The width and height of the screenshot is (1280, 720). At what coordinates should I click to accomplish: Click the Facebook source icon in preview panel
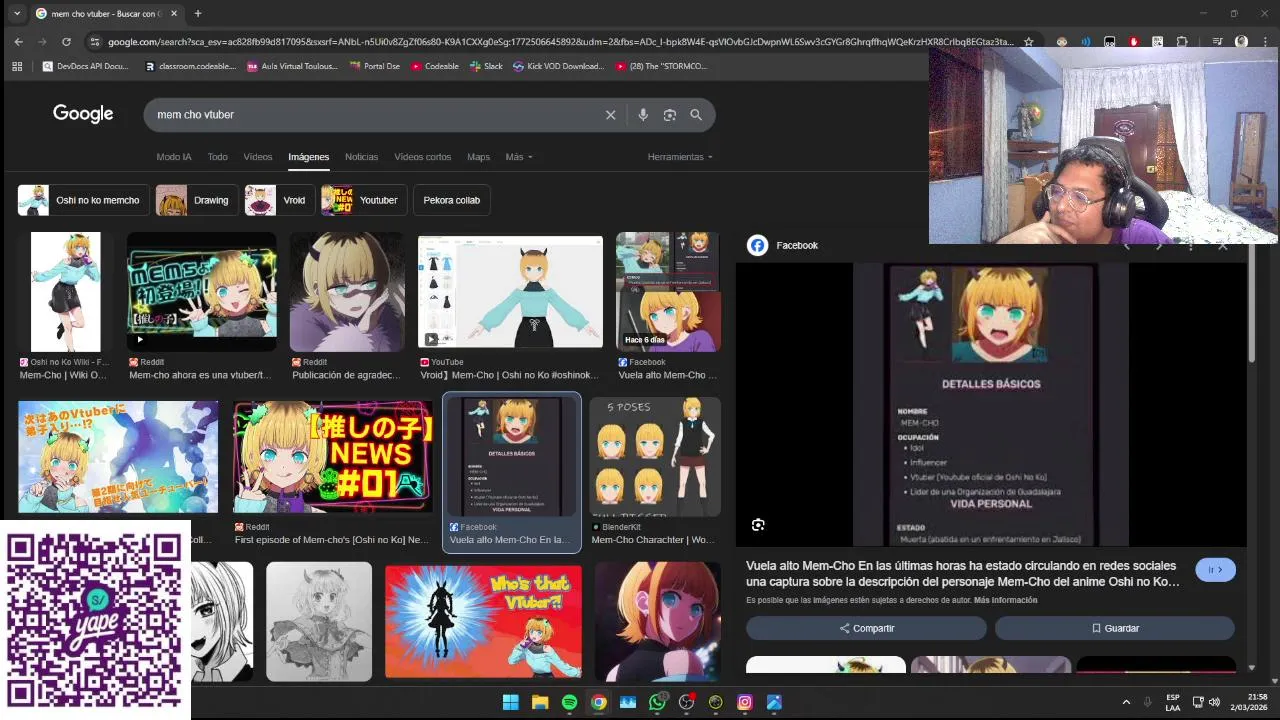tap(758, 245)
